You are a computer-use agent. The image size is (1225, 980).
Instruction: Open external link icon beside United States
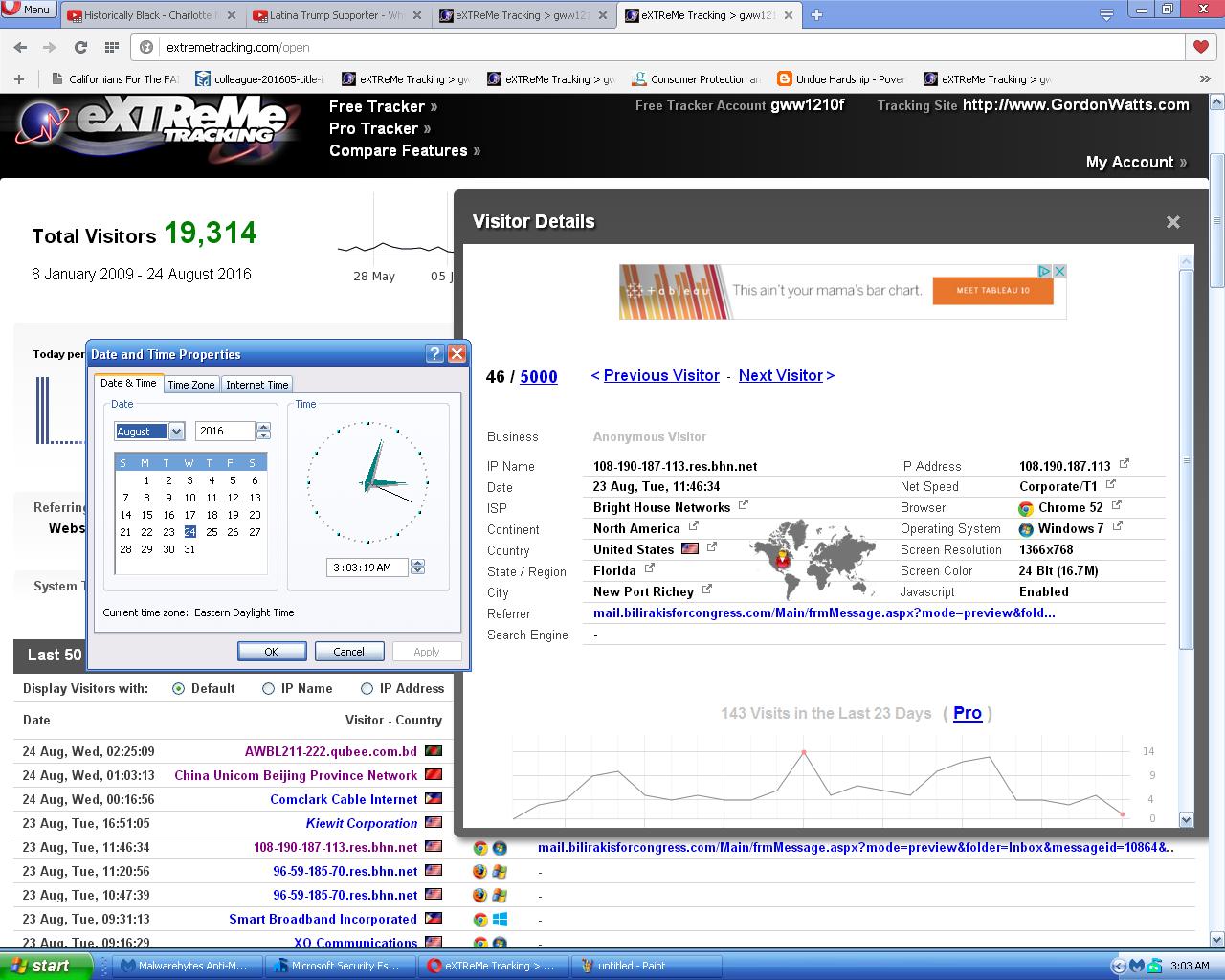(711, 547)
